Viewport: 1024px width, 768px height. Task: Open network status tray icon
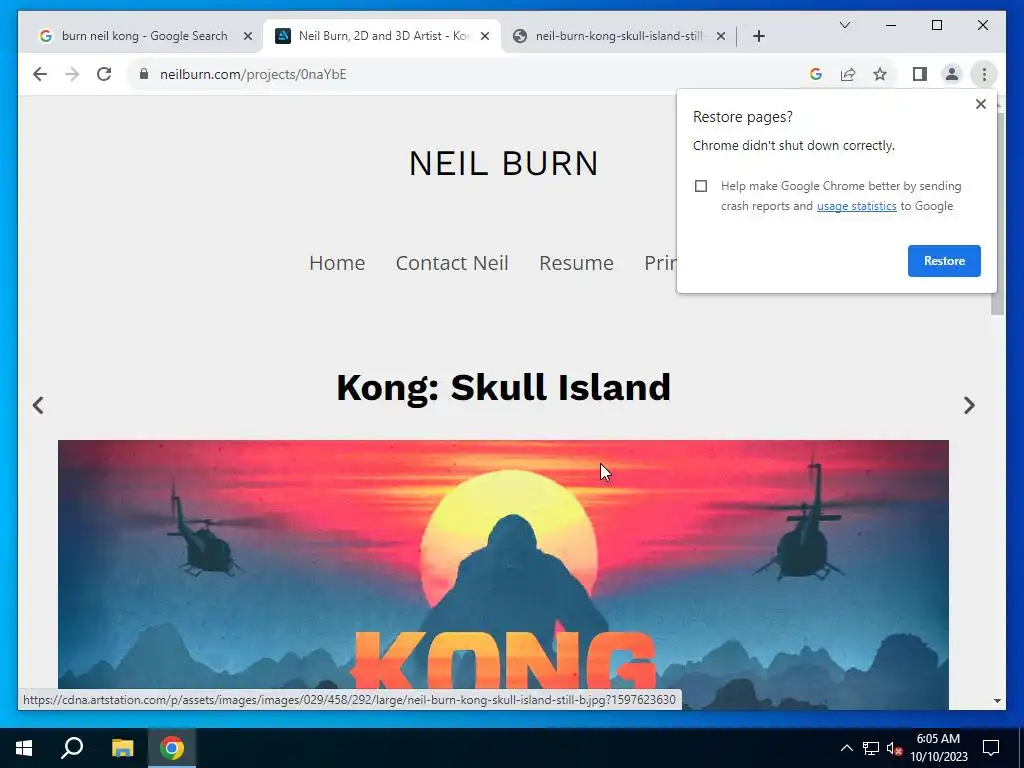pyautogui.click(x=871, y=748)
